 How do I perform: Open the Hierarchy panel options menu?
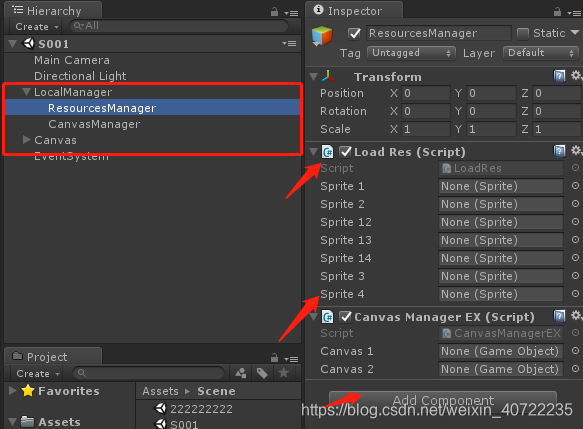click(x=292, y=13)
